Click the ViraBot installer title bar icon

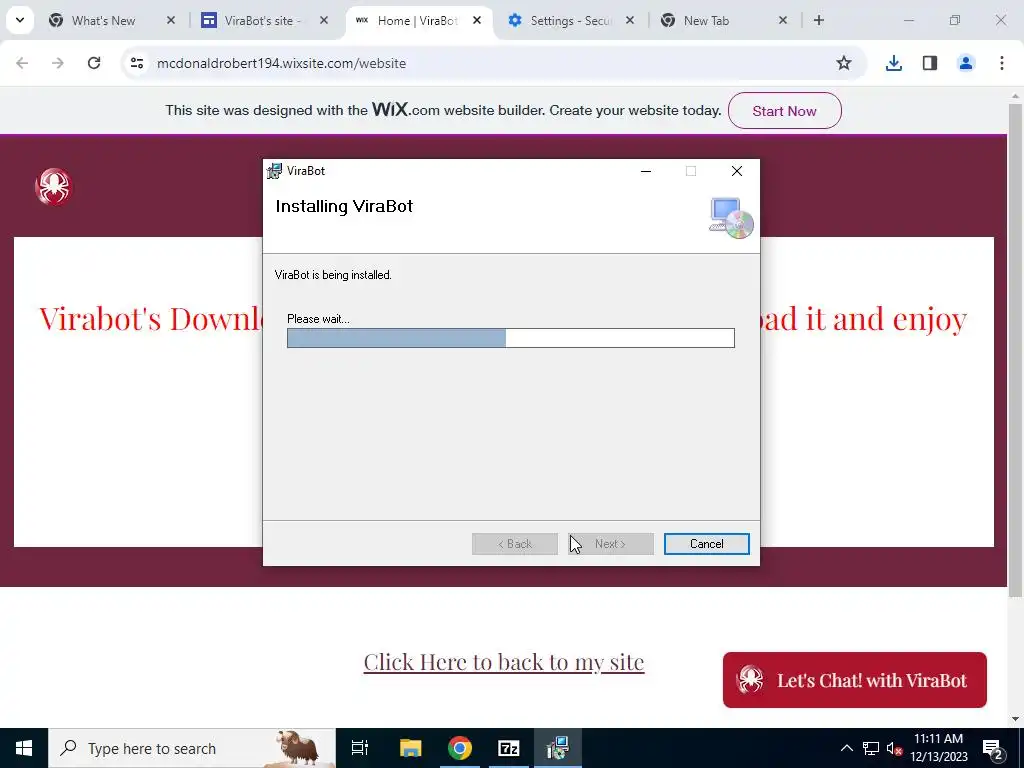point(275,171)
